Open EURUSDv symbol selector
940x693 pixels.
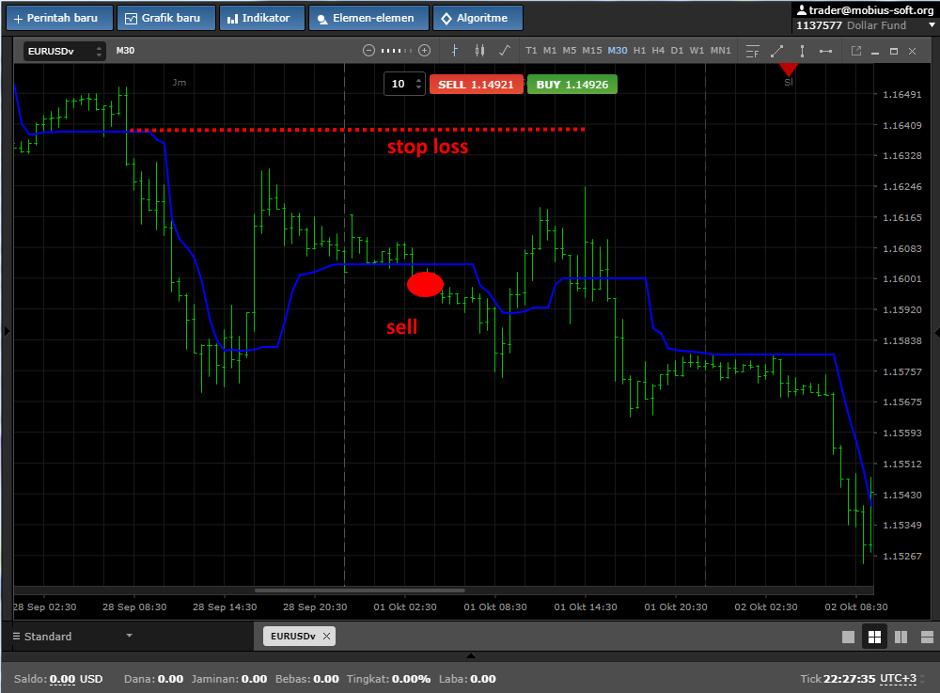65,51
